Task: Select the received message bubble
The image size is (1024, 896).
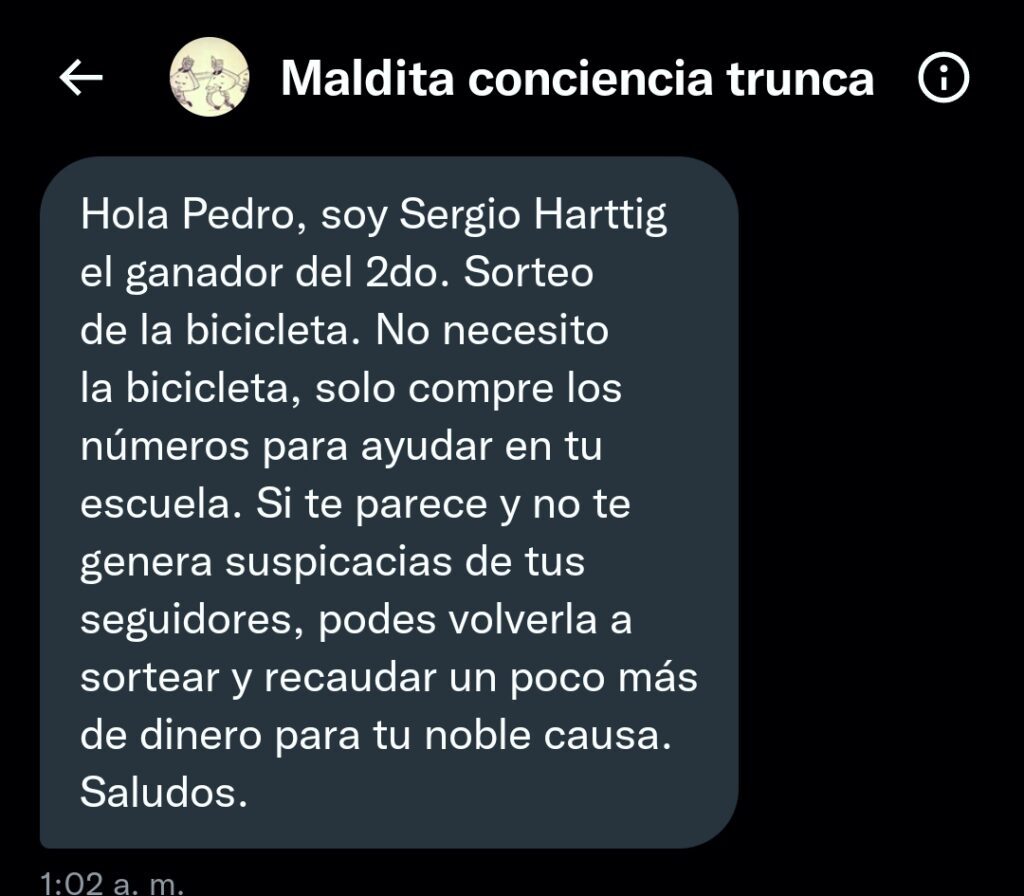Action: [389, 502]
